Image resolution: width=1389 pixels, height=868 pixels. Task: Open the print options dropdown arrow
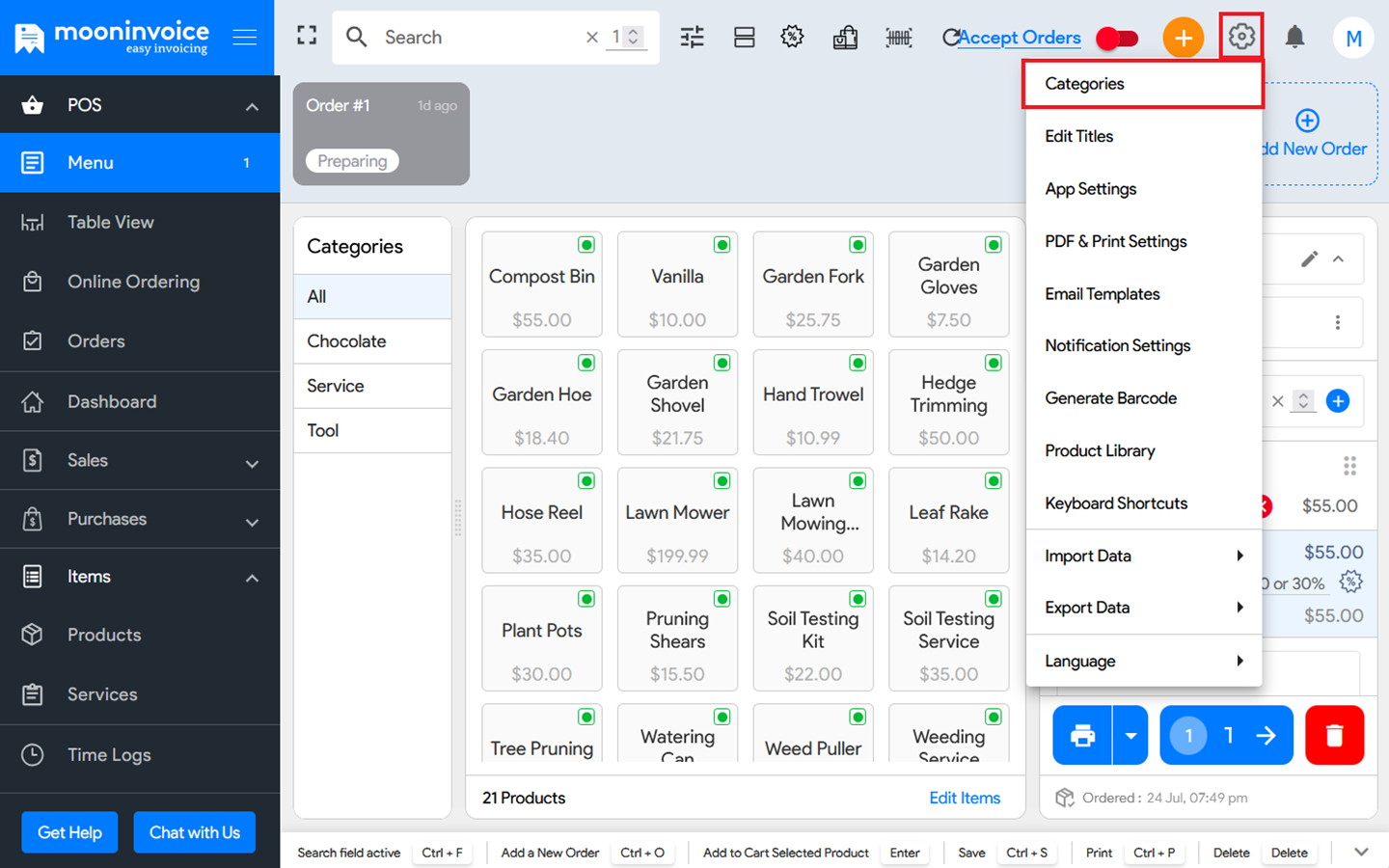click(1130, 735)
